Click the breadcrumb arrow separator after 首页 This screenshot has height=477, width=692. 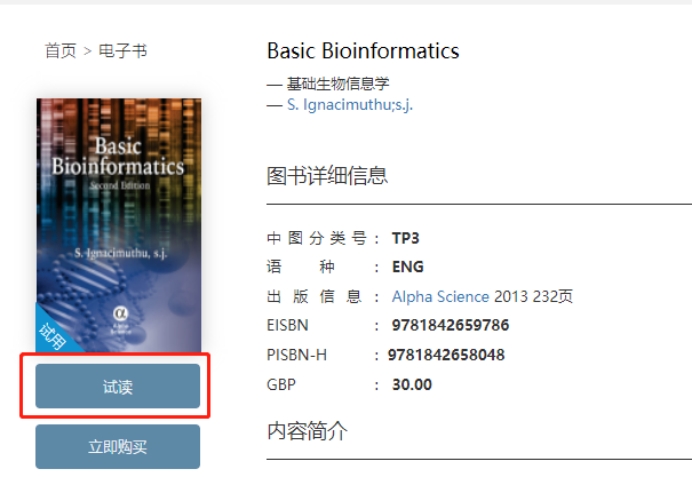(x=88, y=51)
